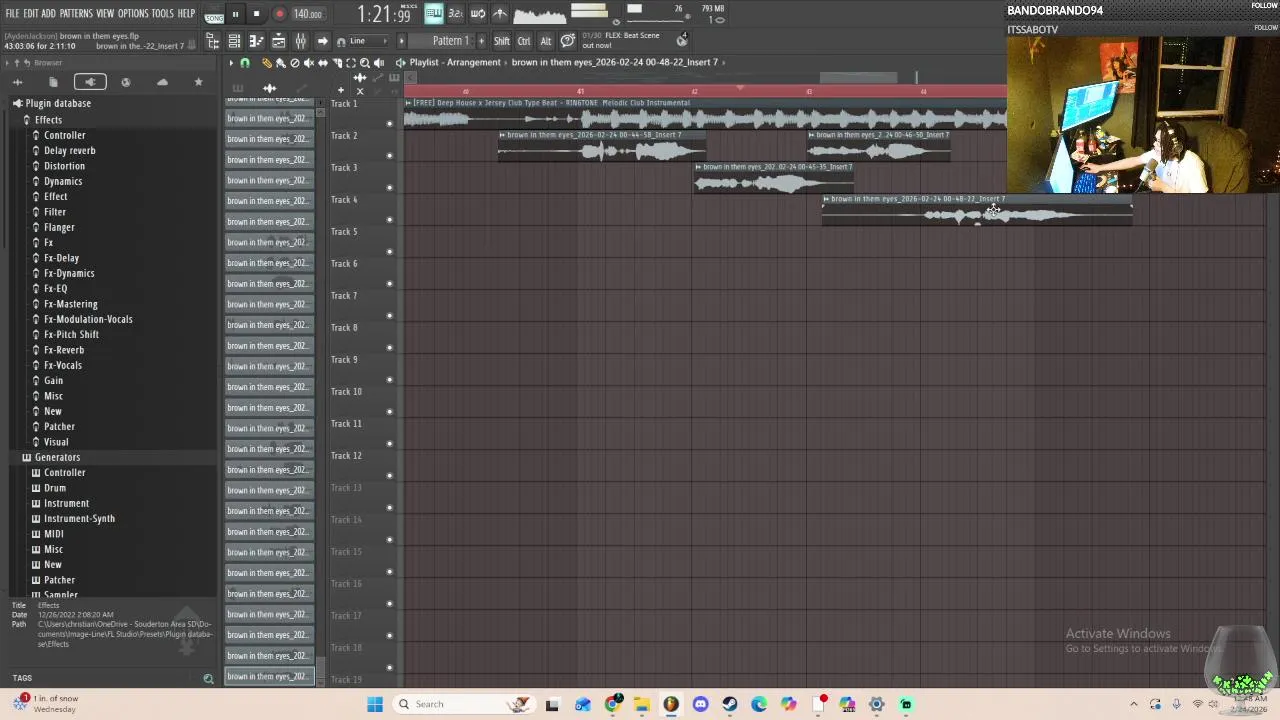Stop playback with the stop button

256,14
